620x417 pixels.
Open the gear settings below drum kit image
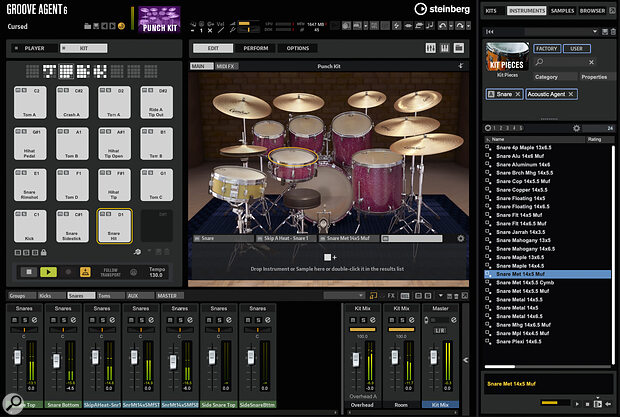tap(461, 238)
